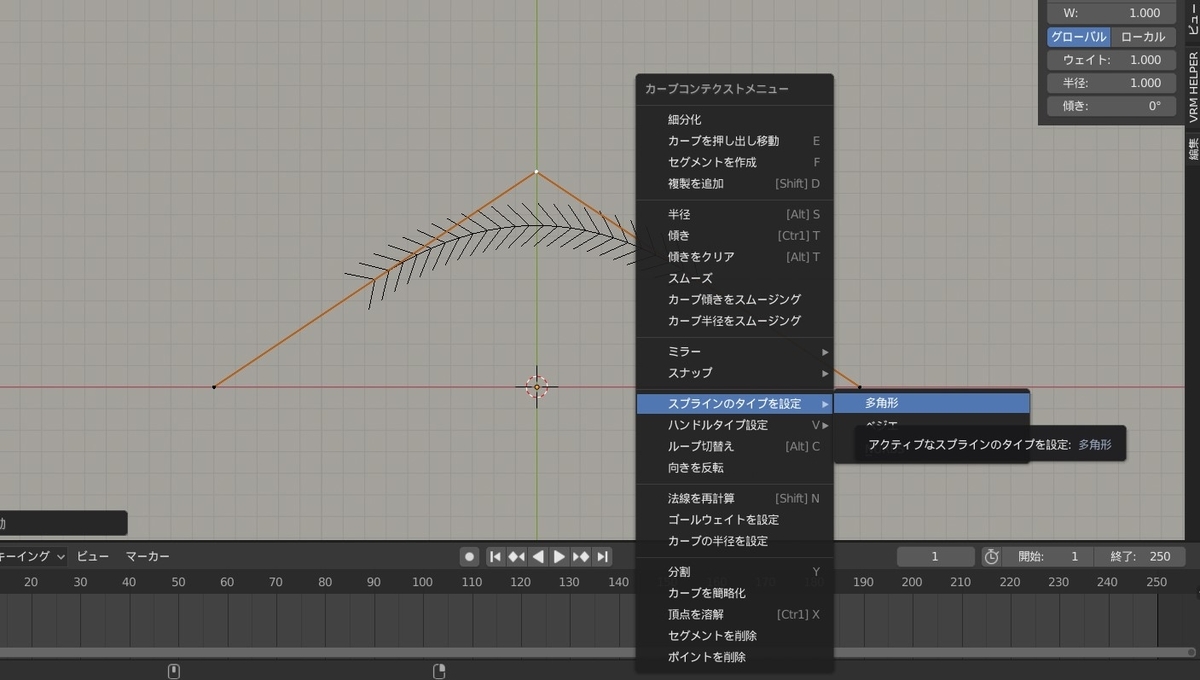Click the ウェイト value field
The width and height of the screenshot is (1200, 680).
click(x=1111, y=60)
